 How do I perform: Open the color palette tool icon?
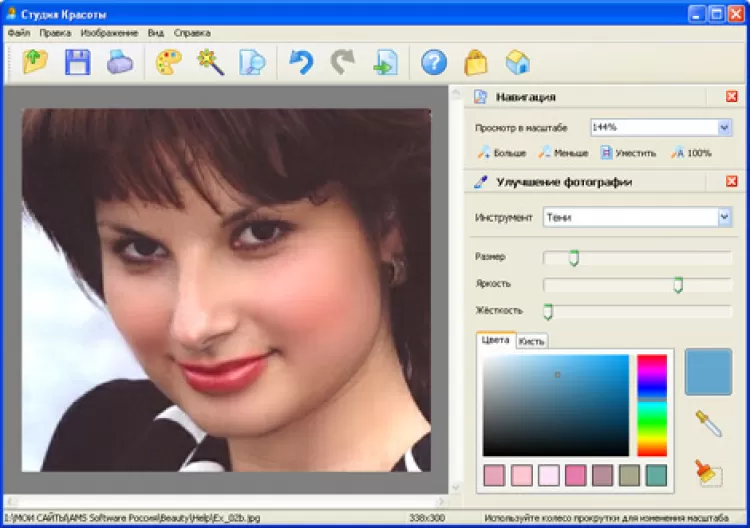coord(168,62)
